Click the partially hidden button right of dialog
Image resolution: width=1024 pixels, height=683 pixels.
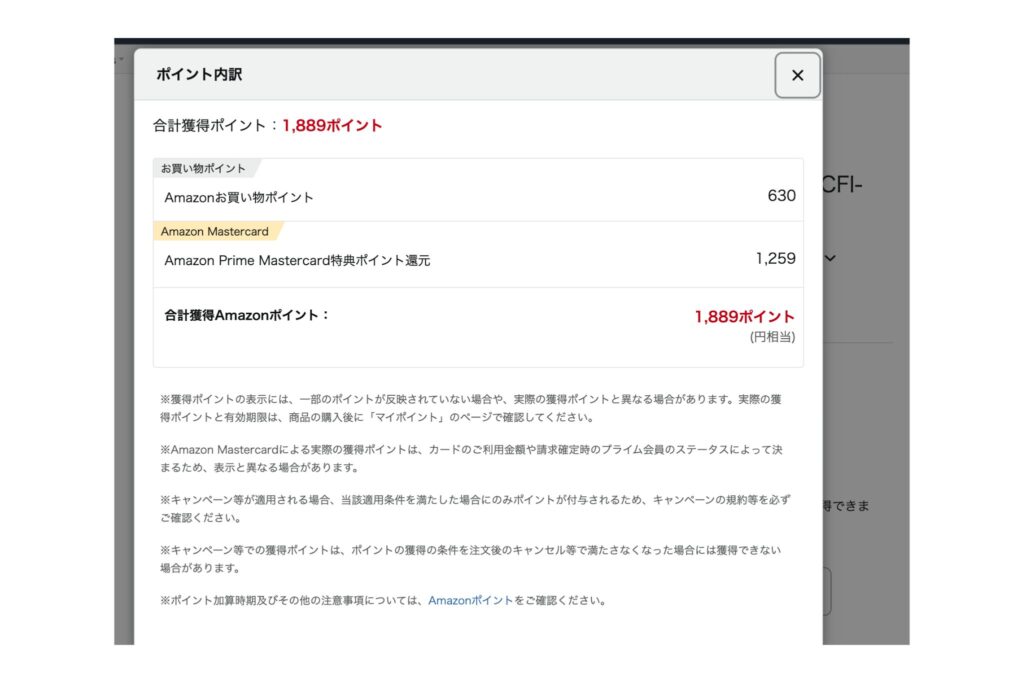[826, 592]
